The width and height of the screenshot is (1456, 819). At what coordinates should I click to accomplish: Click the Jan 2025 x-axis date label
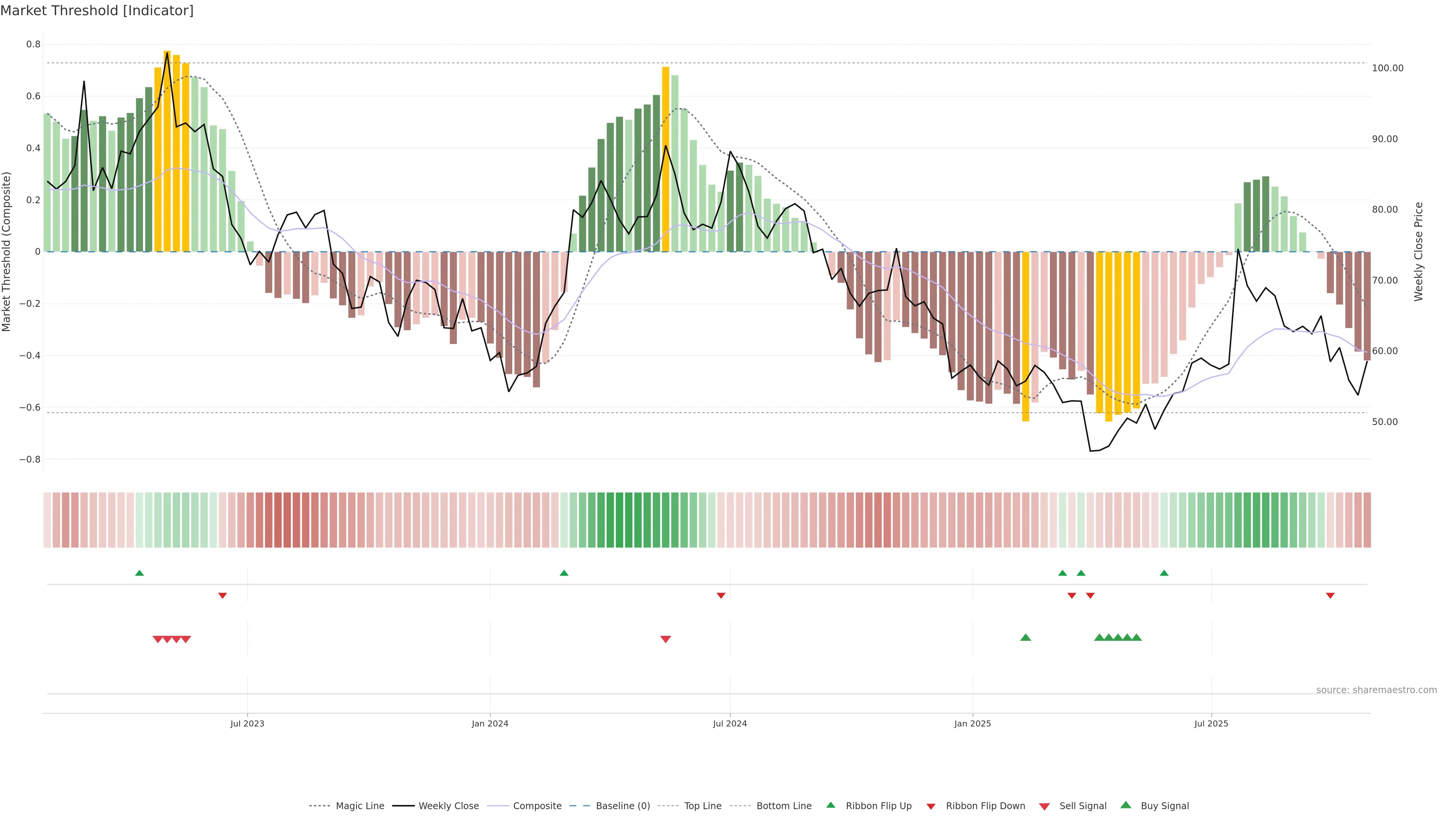pyautogui.click(x=972, y=723)
